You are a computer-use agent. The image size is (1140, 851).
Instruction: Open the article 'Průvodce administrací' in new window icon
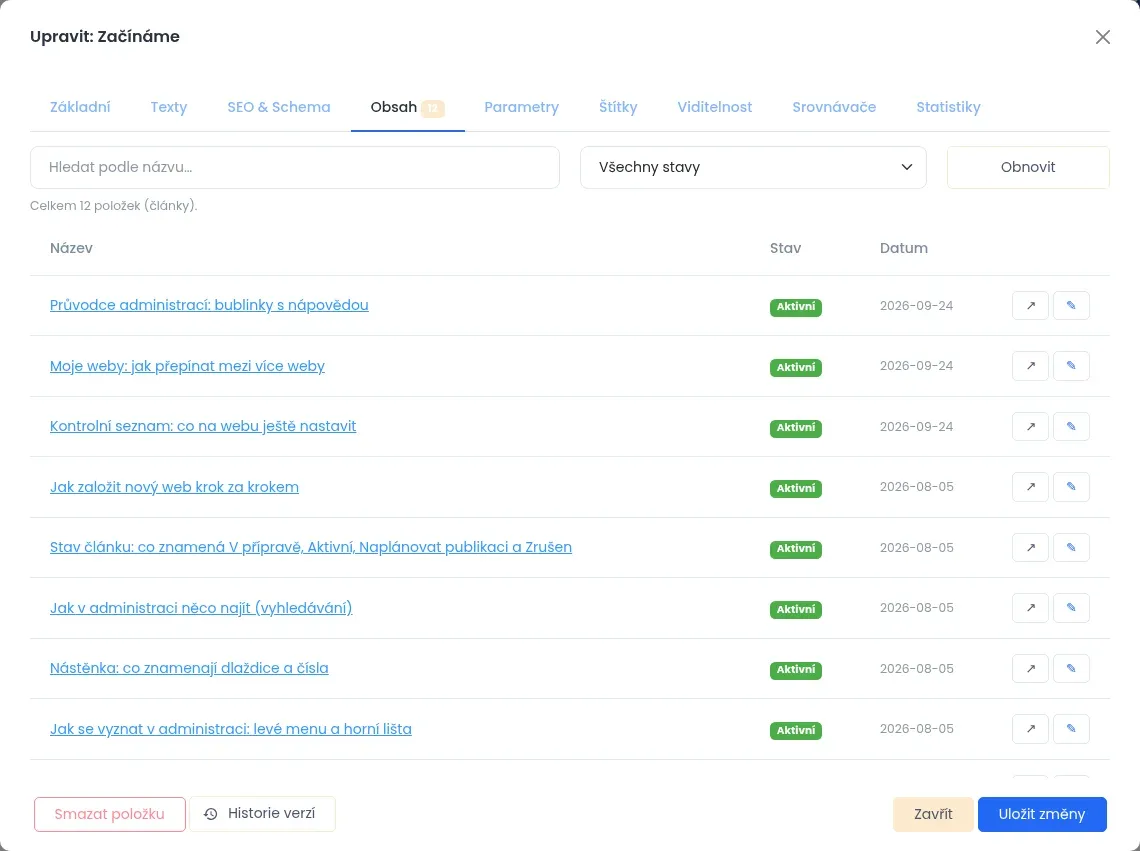[1030, 305]
